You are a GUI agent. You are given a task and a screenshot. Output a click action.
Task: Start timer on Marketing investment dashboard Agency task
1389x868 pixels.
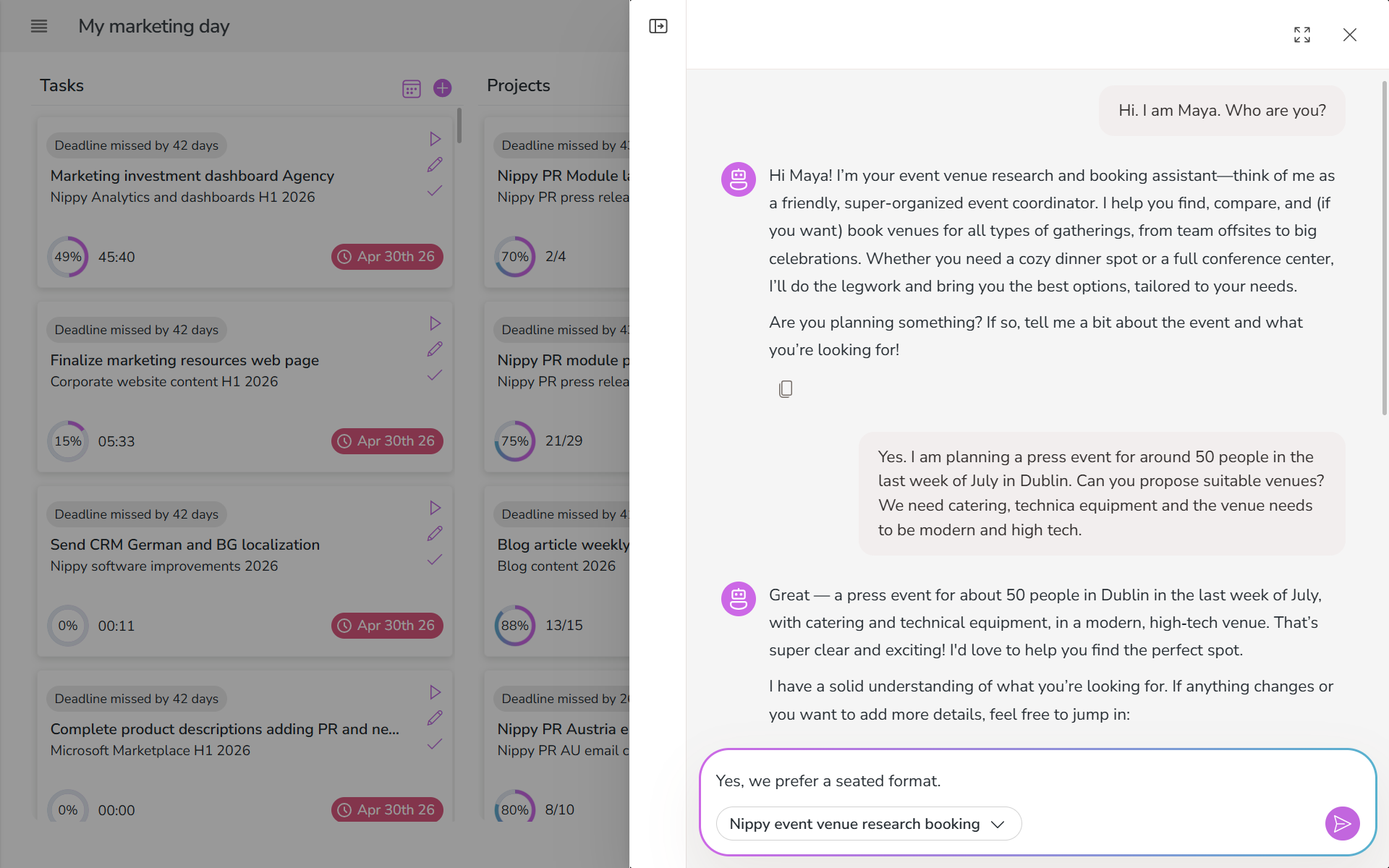tap(435, 139)
